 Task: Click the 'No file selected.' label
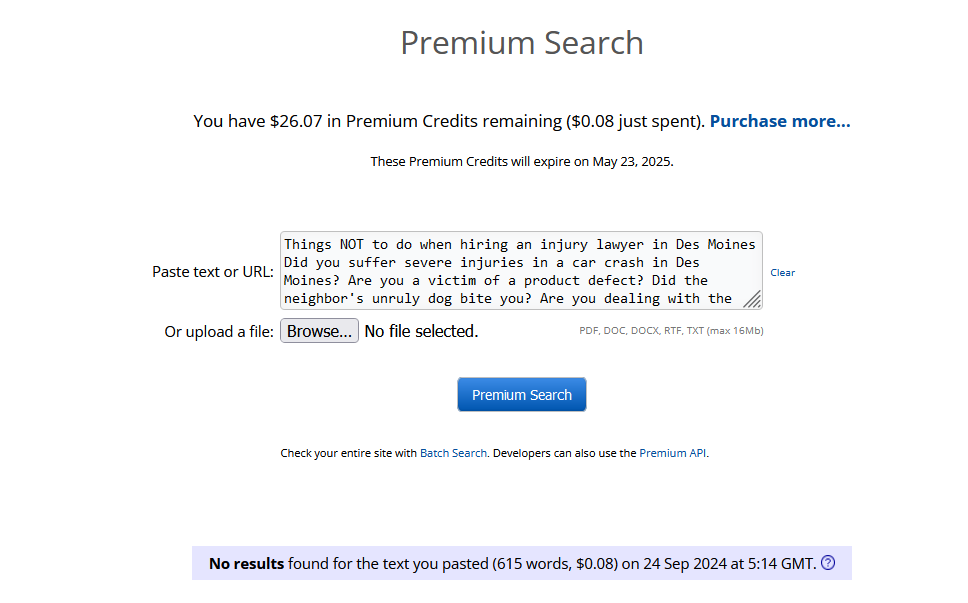[421, 331]
